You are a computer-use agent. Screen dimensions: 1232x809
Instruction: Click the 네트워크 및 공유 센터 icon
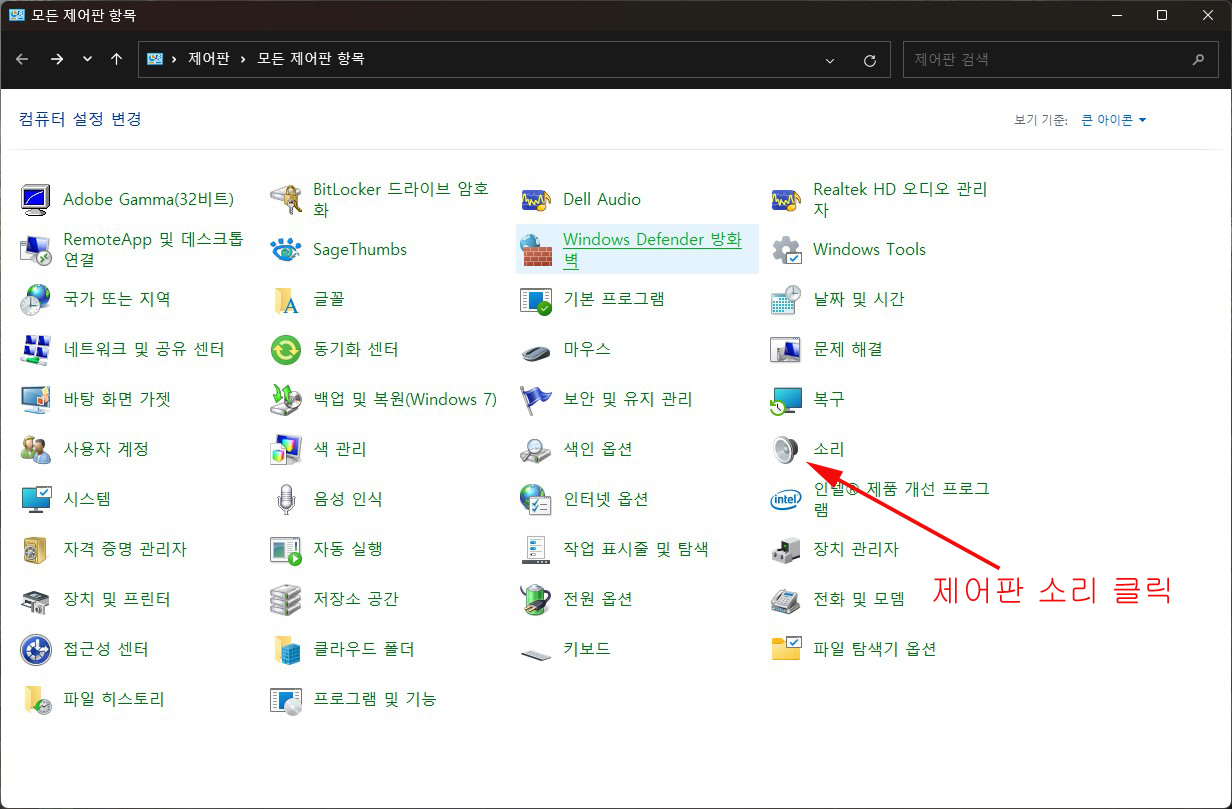pos(36,349)
